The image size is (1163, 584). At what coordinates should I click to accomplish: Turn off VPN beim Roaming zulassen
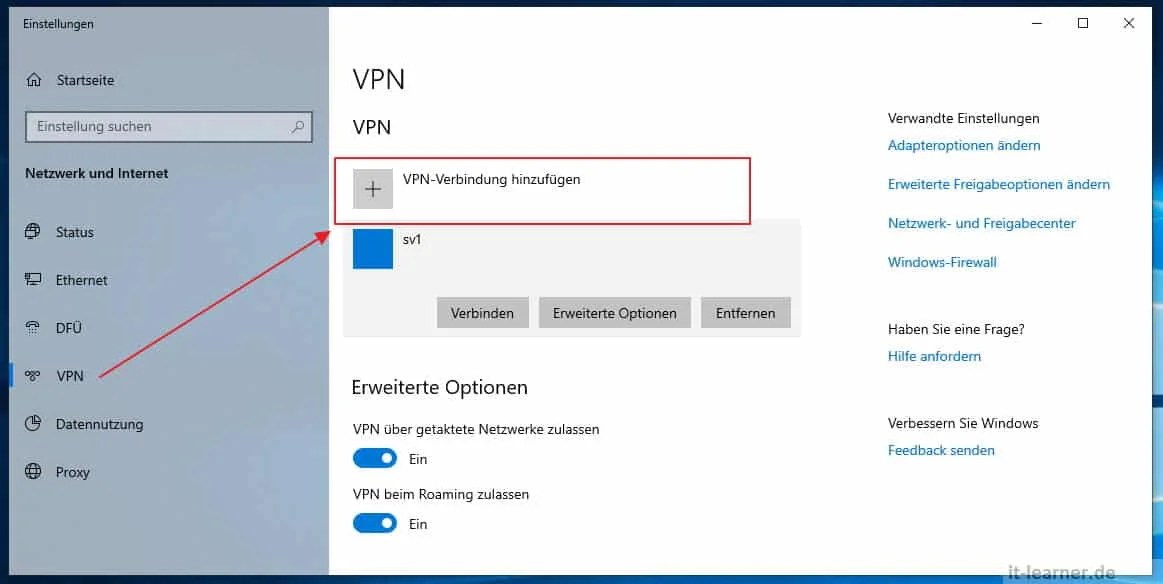[x=374, y=522]
